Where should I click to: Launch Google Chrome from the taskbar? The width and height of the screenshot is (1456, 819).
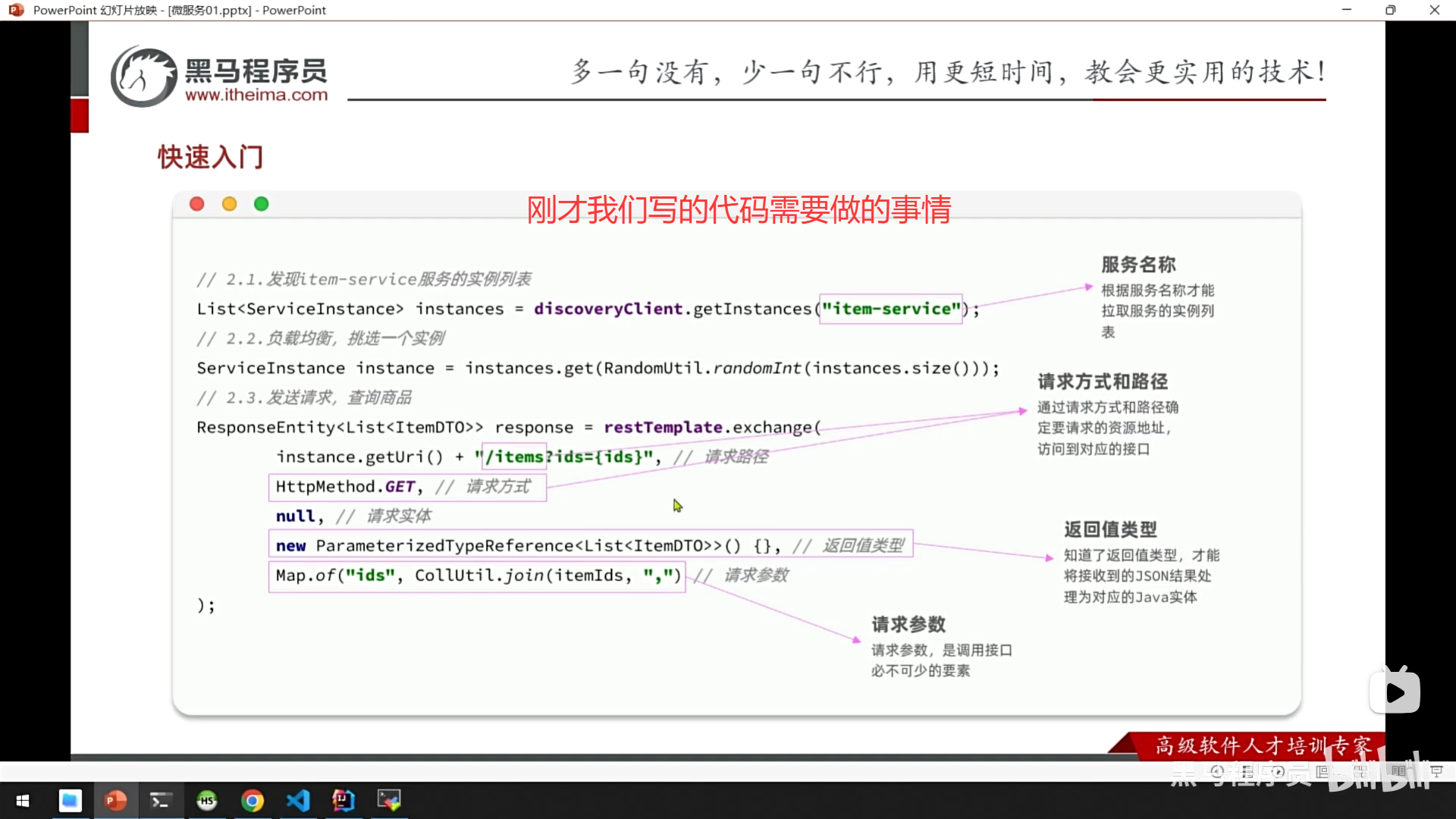tap(253, 800)
